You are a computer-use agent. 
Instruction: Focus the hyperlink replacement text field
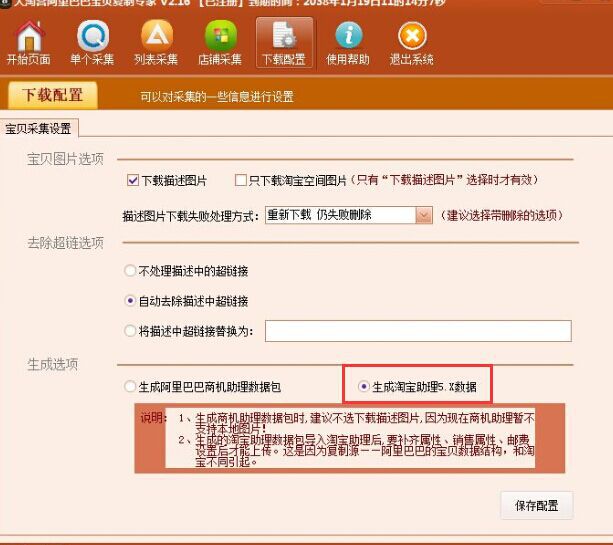pos(418,331)
